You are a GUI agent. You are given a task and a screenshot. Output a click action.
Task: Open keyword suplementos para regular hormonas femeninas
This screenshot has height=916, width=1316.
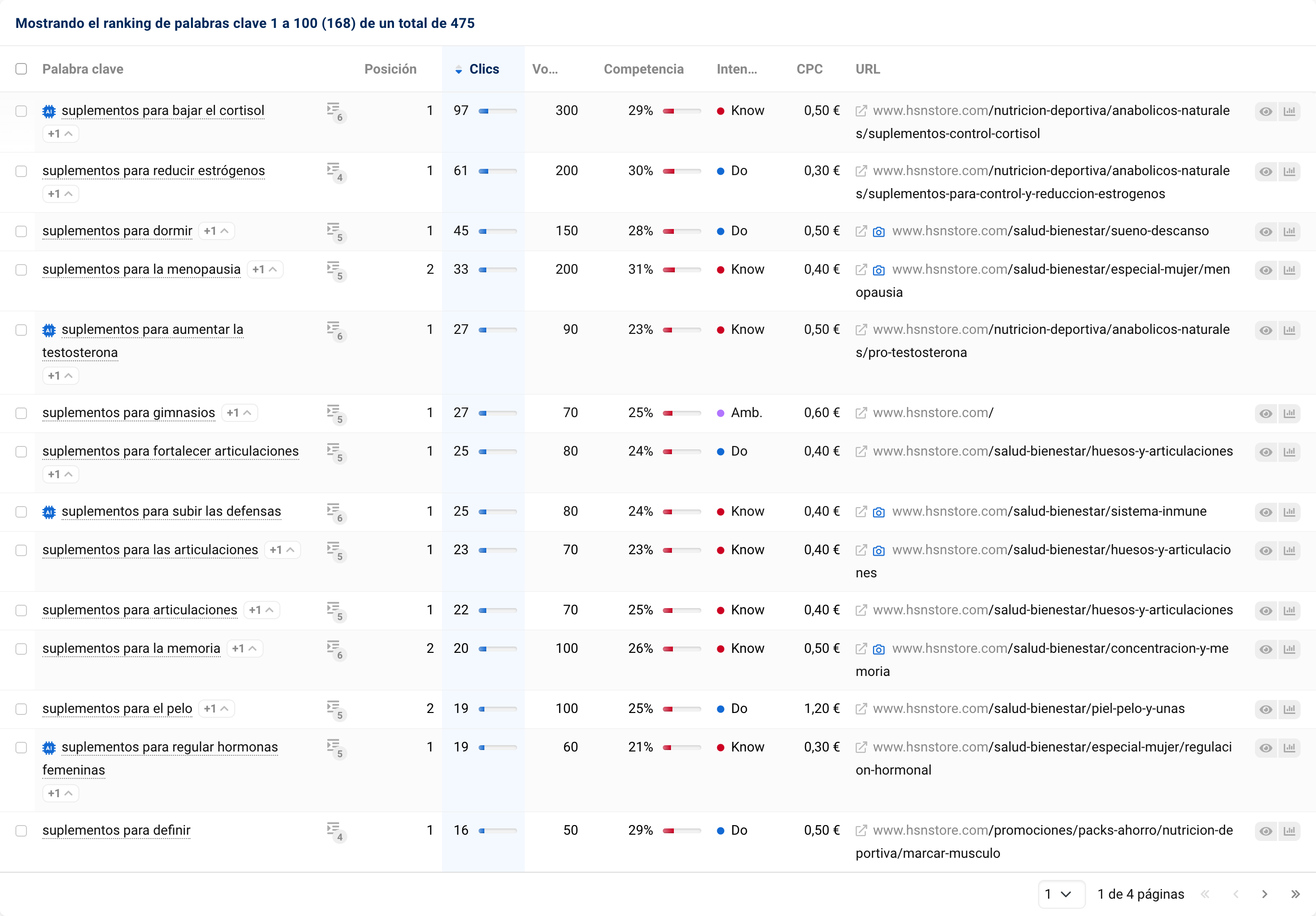[169, 747]
